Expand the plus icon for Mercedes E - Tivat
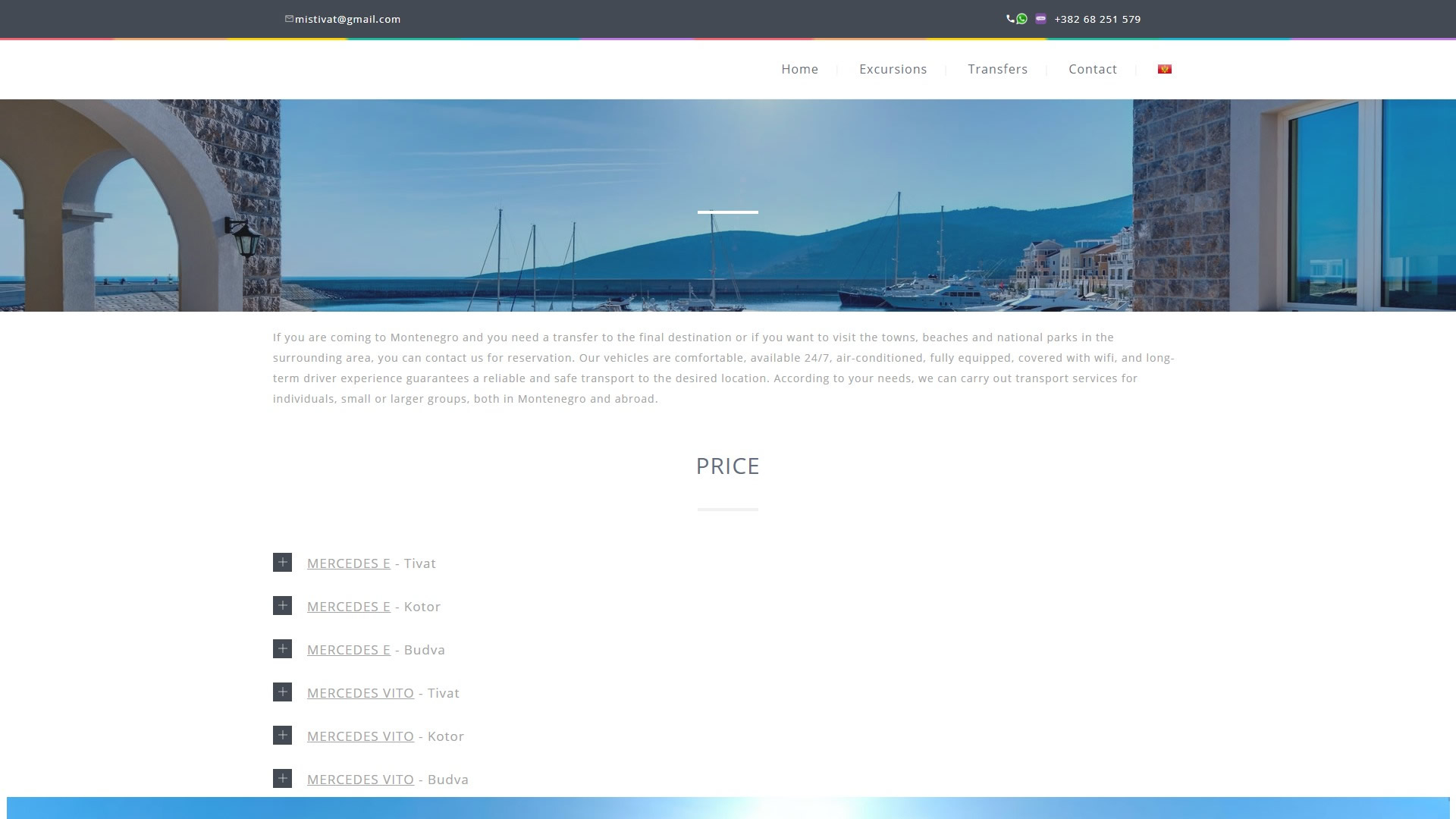Screen dimensions: 1456x819 pos(282,562)
